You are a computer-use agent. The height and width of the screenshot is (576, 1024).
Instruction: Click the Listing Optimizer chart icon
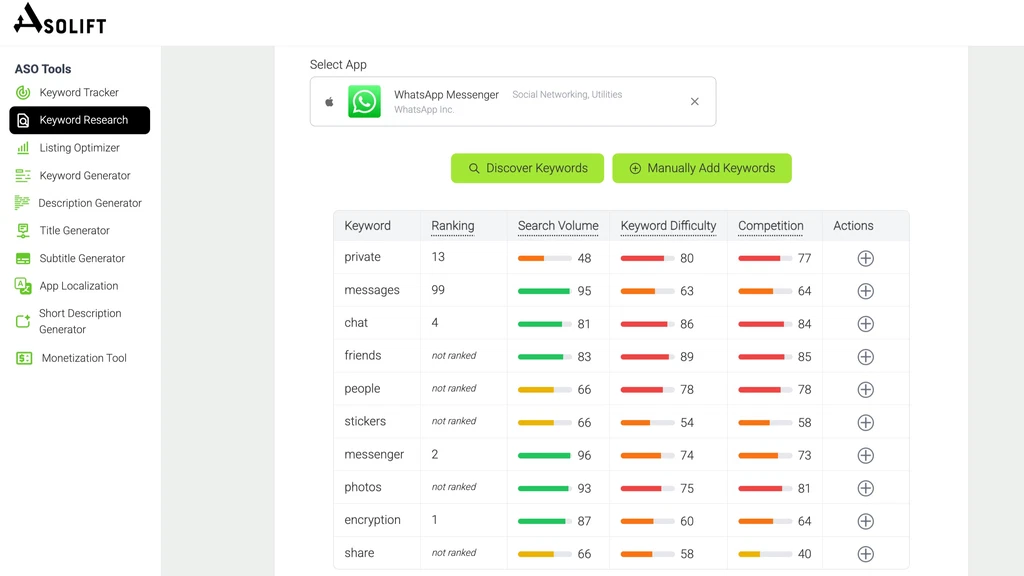coord(23,148)
